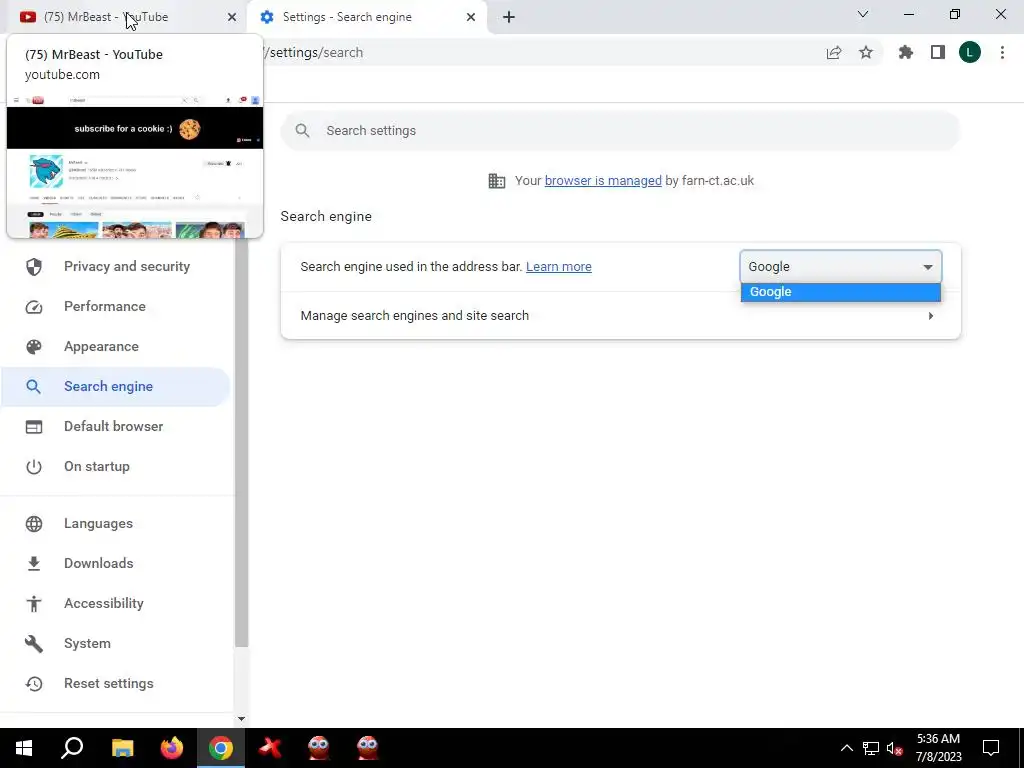
Task: Click the palette icon for Appearance
Action: [33, 347]
